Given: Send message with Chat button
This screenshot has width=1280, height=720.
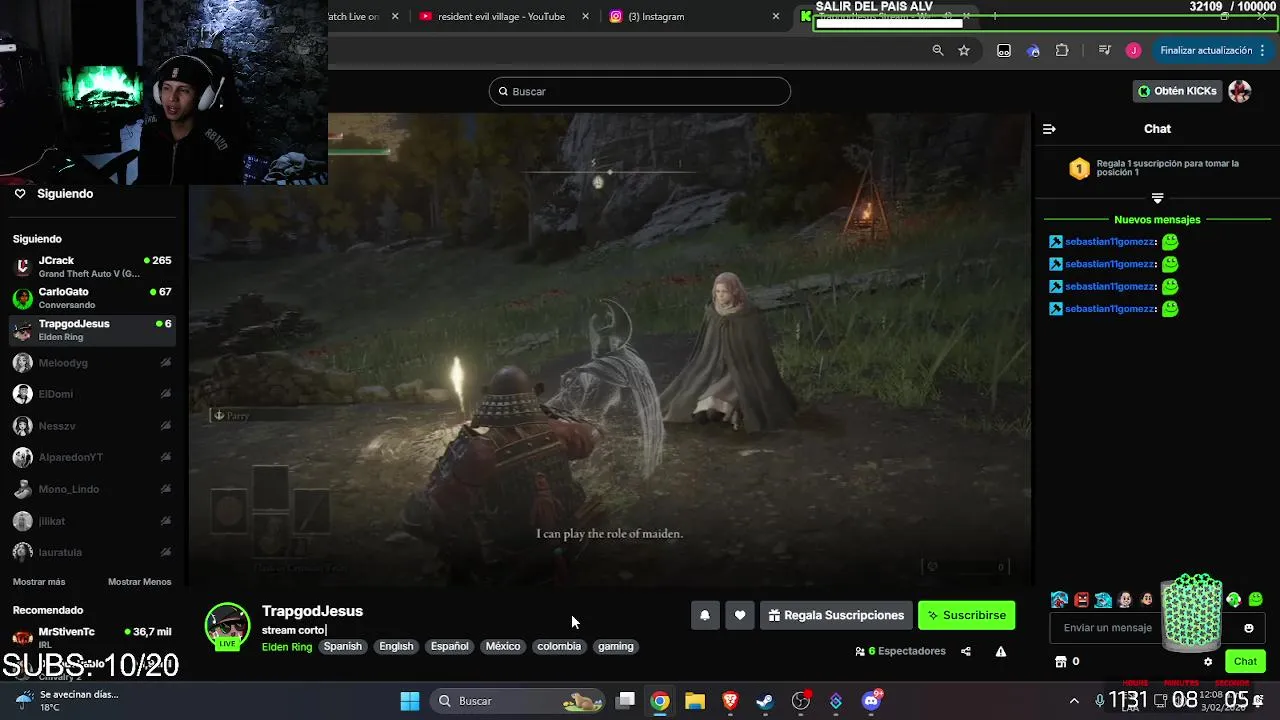Looking at the screenshot, I should coord(1245,661).
